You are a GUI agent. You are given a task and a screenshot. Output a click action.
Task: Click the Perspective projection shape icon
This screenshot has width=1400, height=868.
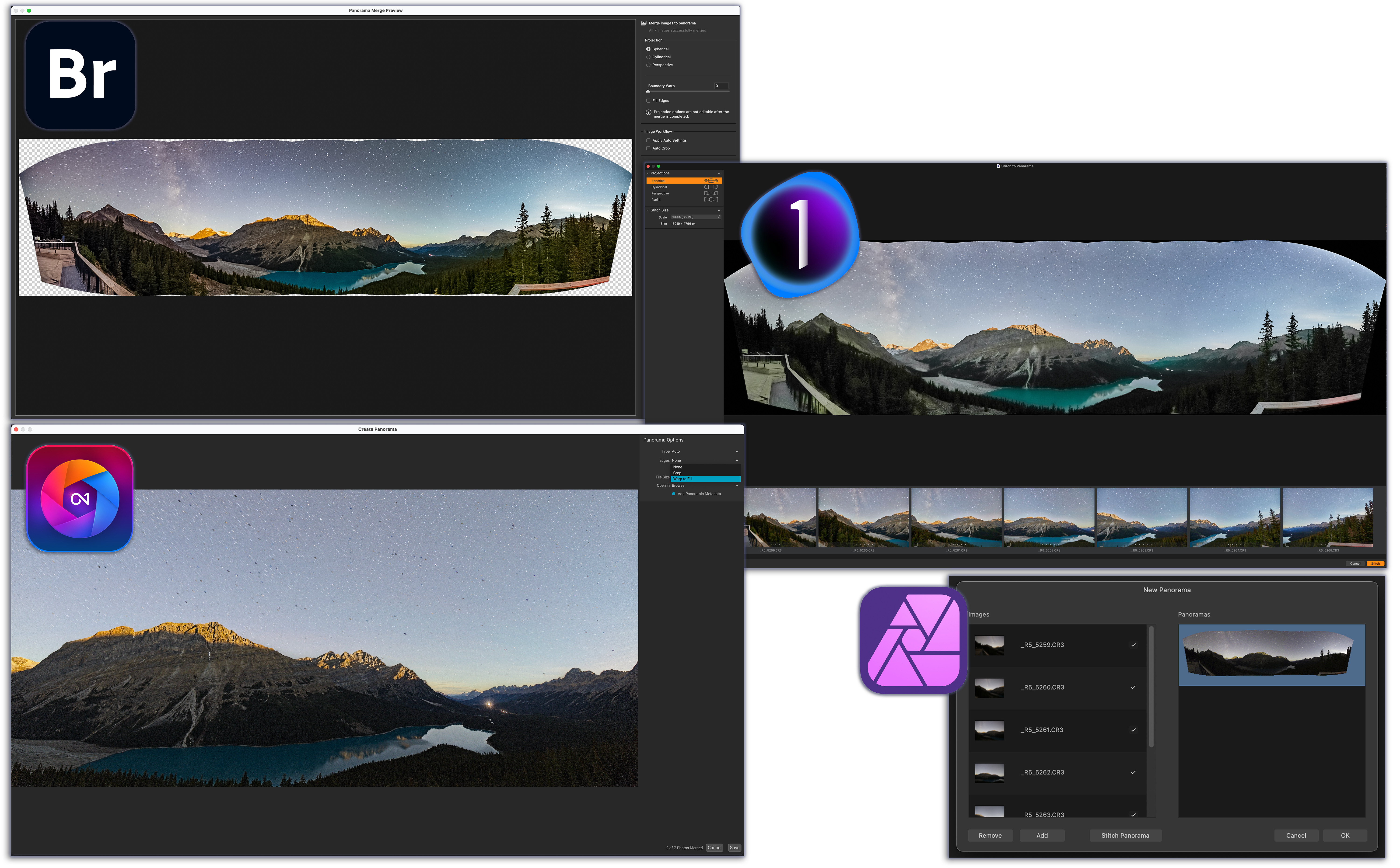(711, 194)
